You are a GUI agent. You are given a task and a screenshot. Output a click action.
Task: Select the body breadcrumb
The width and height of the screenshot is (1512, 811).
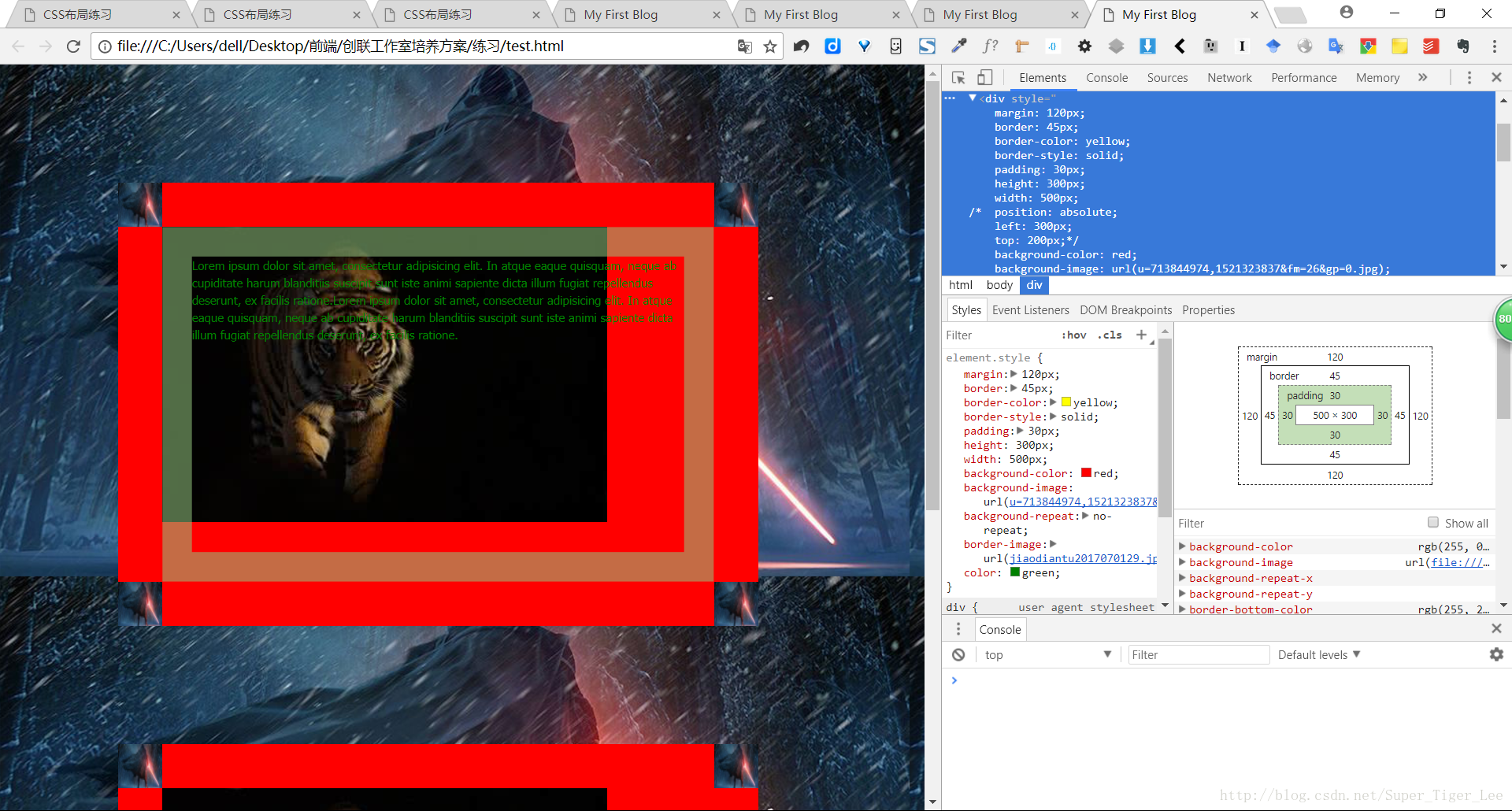(999, 285)
